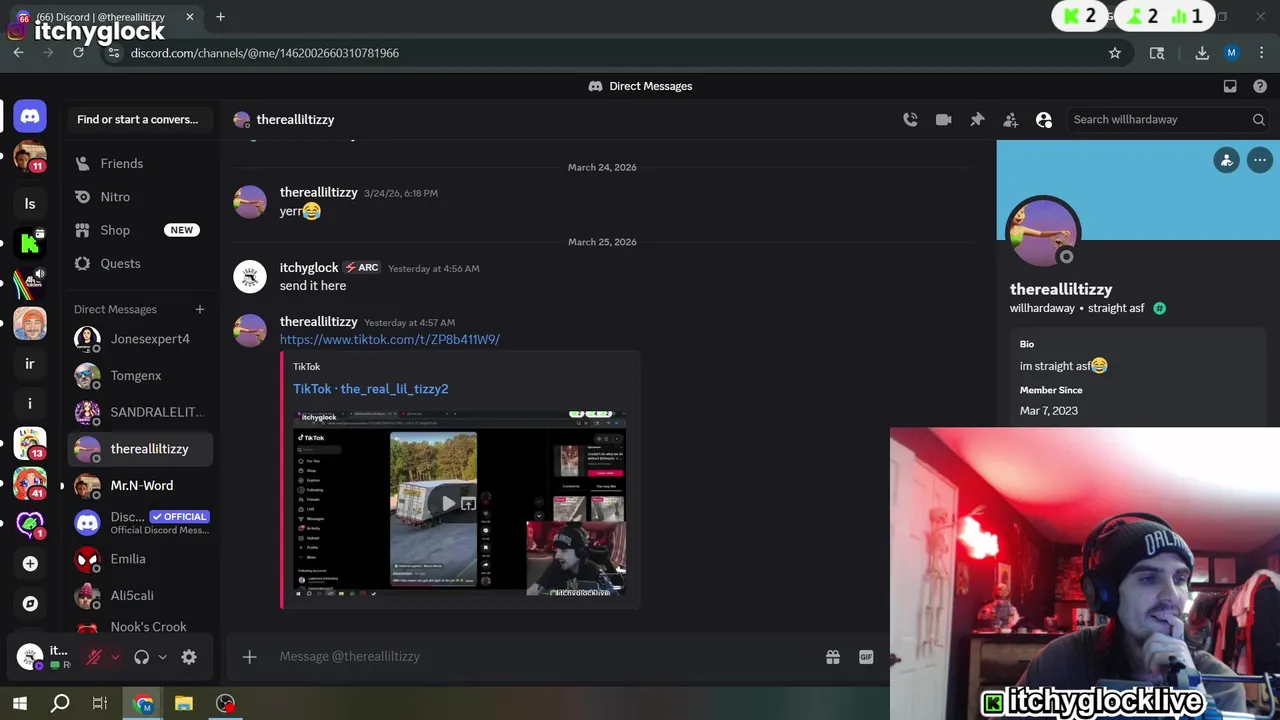
Task: Click the ARC server tag badge
Action: pos(362,268)
